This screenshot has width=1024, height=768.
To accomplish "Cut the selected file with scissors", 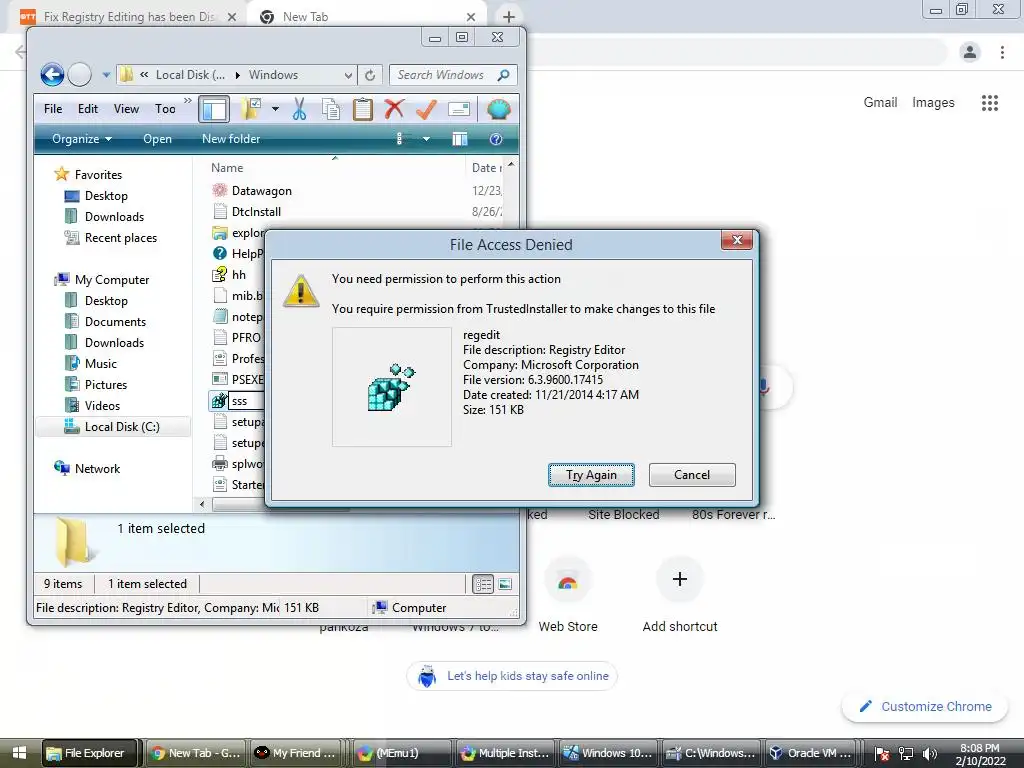I will (x=299, y=109).
